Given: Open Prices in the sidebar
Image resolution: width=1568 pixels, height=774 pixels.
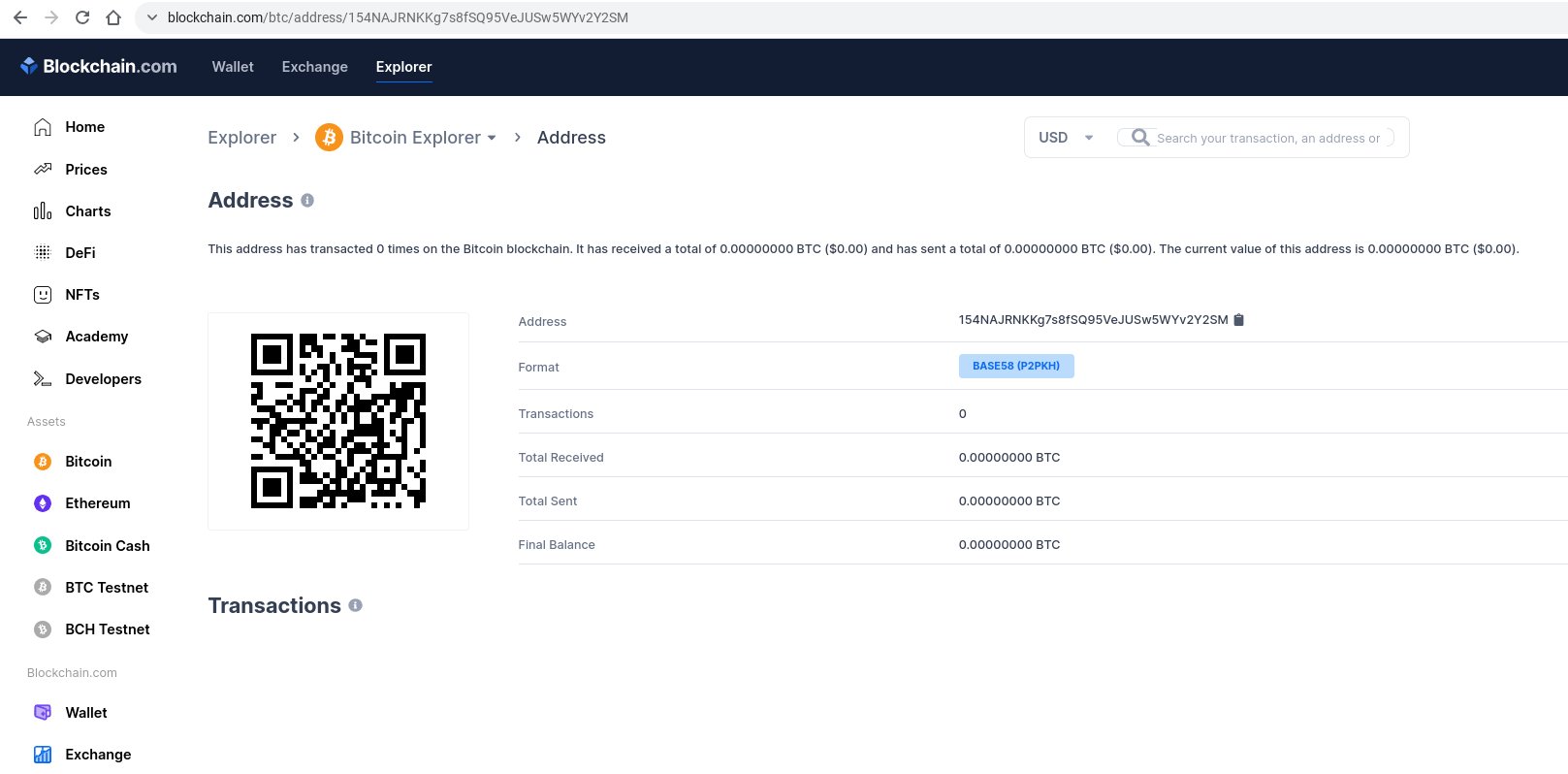Looking at the screenshot, I should coord(86,169).
